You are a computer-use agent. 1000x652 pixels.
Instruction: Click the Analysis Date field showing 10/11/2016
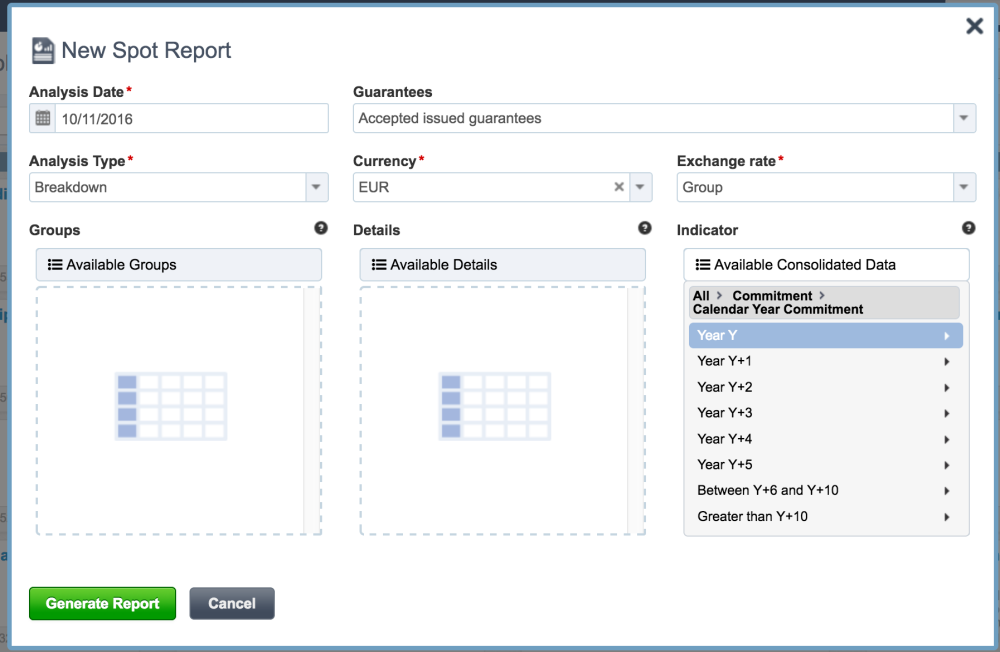(x=191, y=119)
